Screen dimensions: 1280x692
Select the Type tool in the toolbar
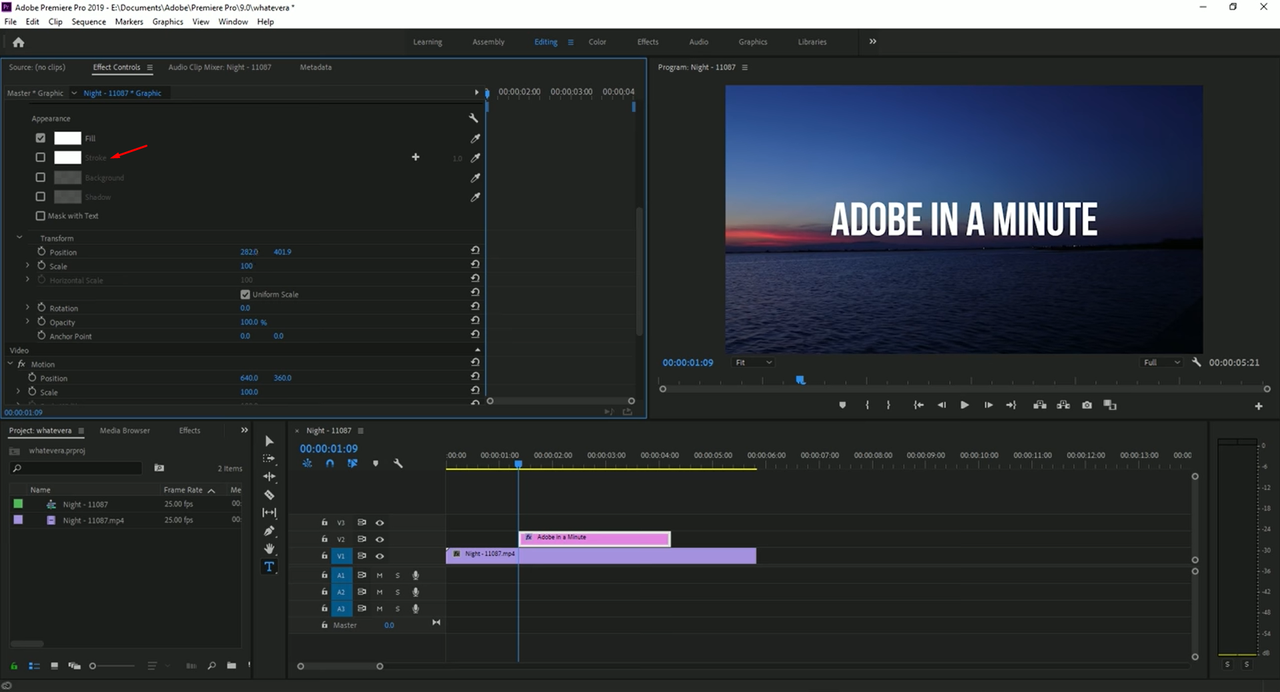(269, 567)
